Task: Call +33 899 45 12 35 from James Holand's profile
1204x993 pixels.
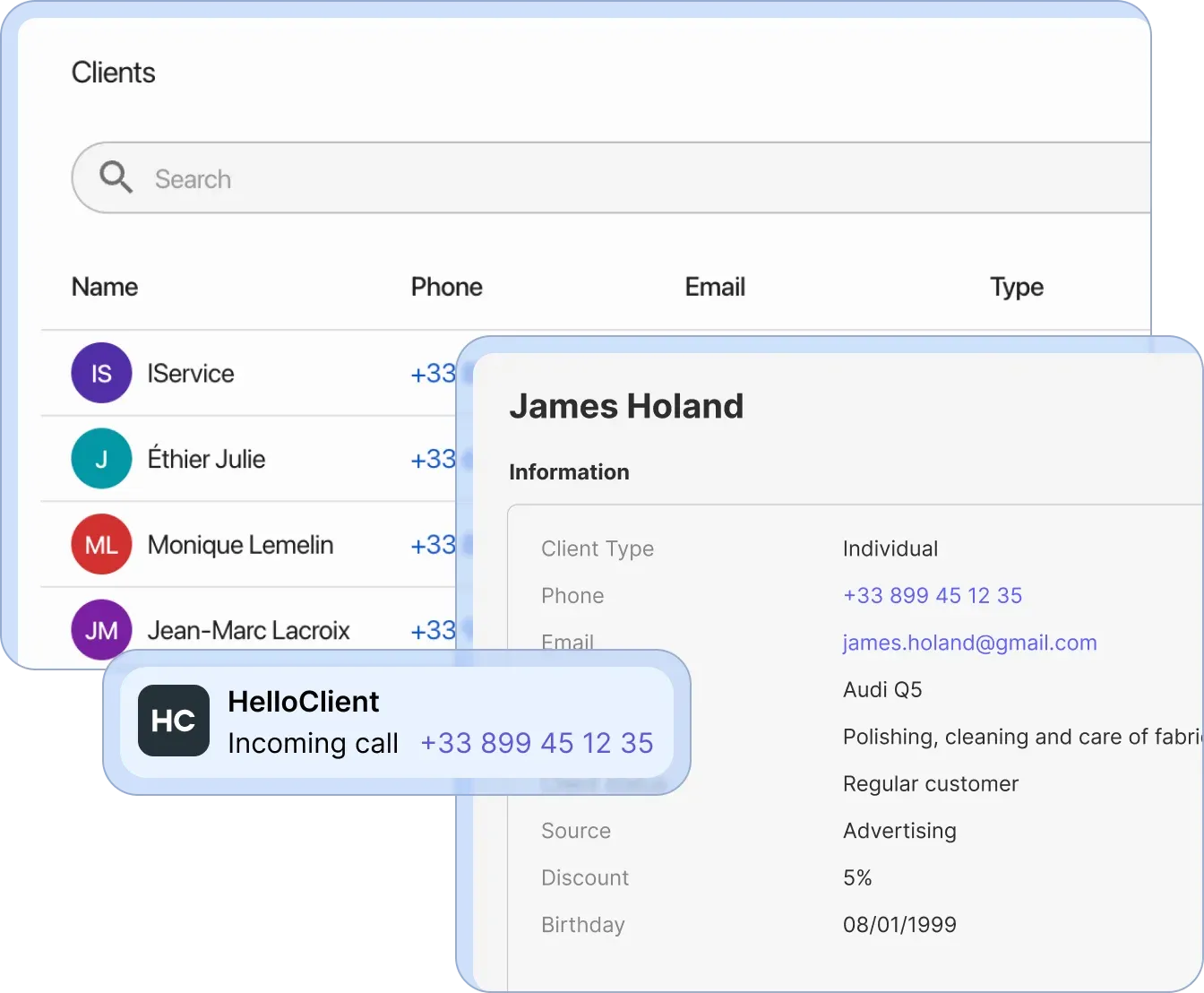Action: tap(932, 595)
